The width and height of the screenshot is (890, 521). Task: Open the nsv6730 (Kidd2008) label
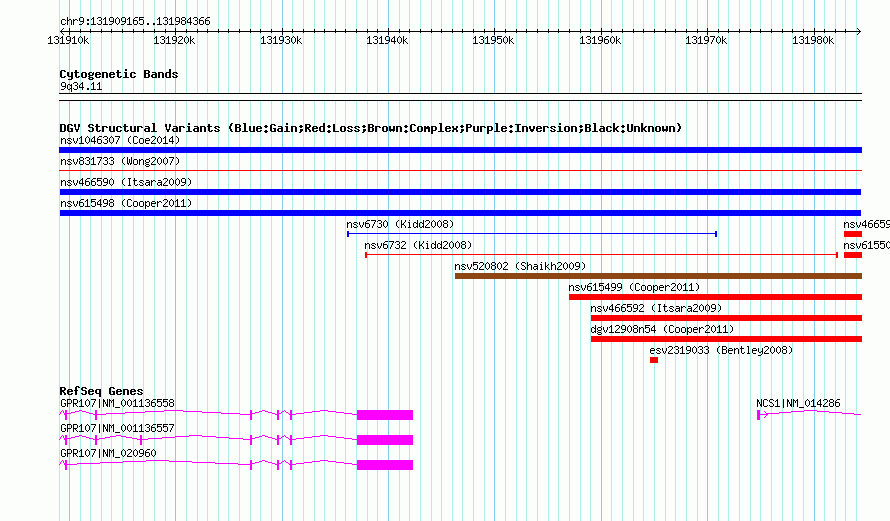pyautogui.click(x=400, y=224)
